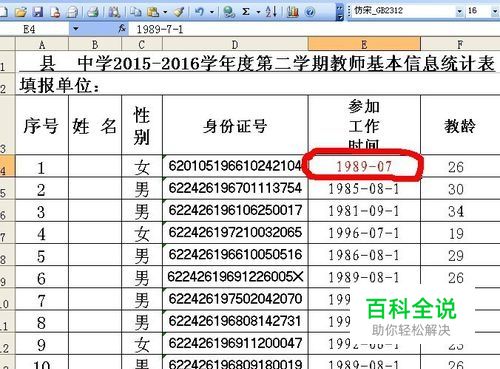Click teaching years cell 19
This screenshot has width=500, height=369.
coord(460,233)
